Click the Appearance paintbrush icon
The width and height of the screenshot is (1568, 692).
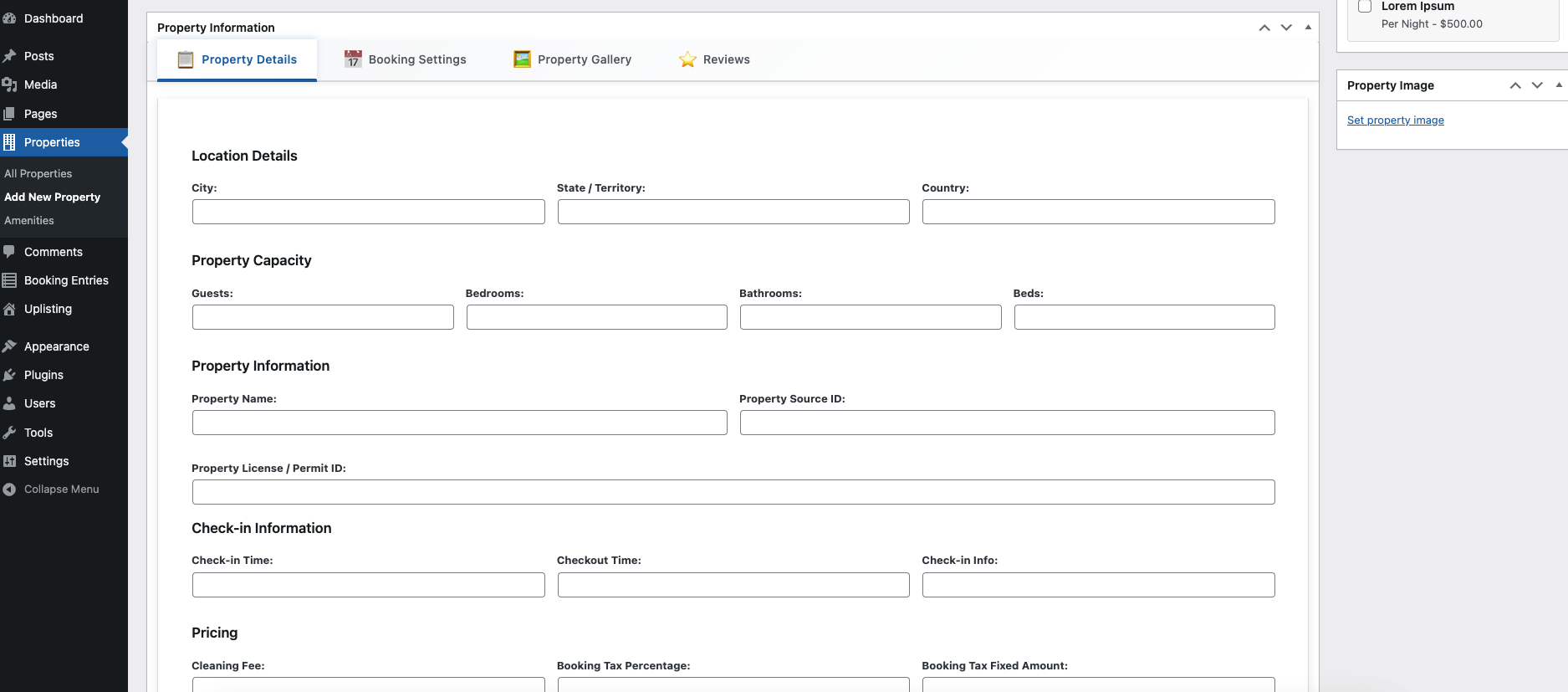[9, 346]
